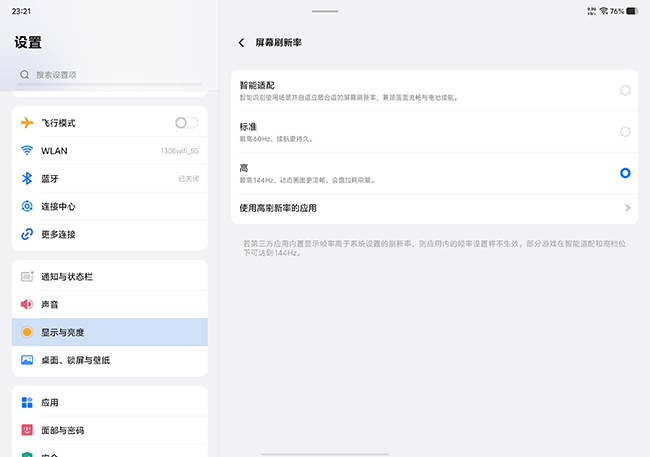Click the 更多连接 link icon

[x=27, y=234]
